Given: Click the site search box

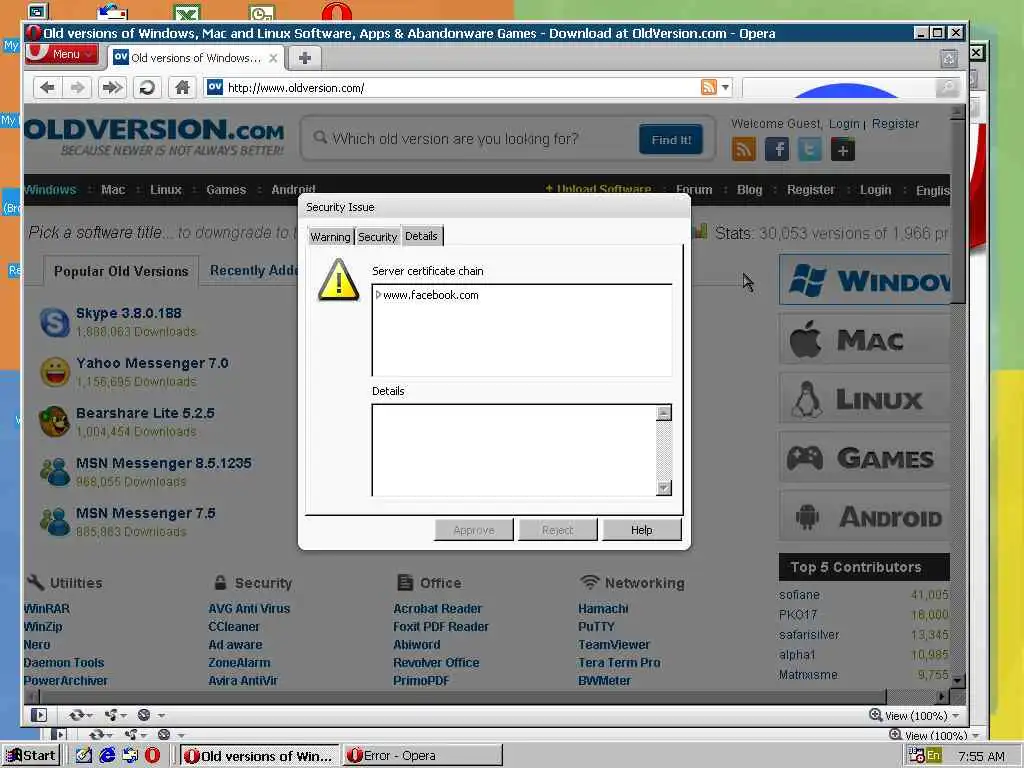Looking at the screenshot, I should coord(473,139).
